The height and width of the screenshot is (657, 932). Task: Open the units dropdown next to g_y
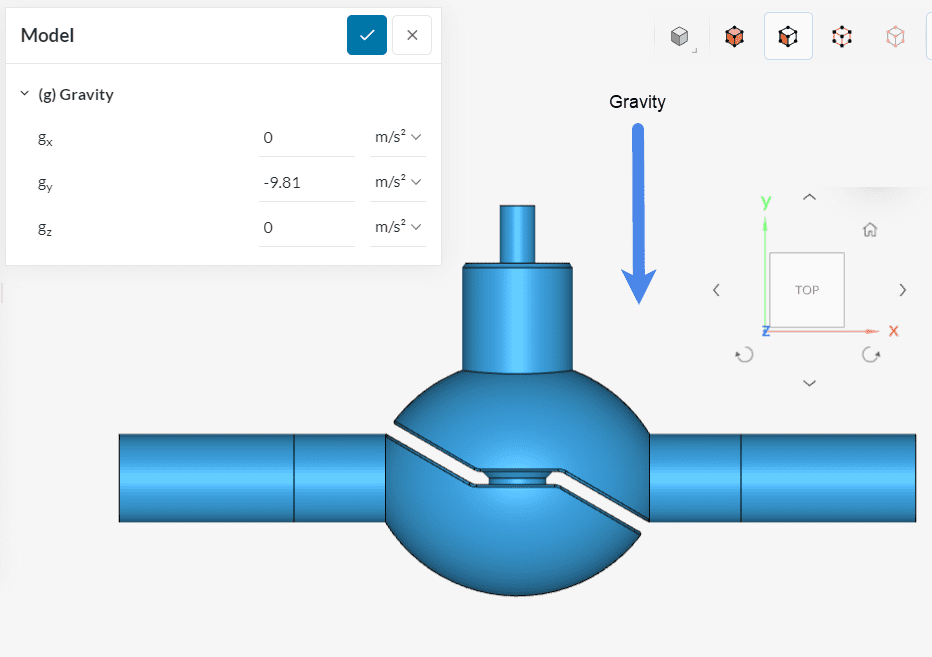coord(398,182)
